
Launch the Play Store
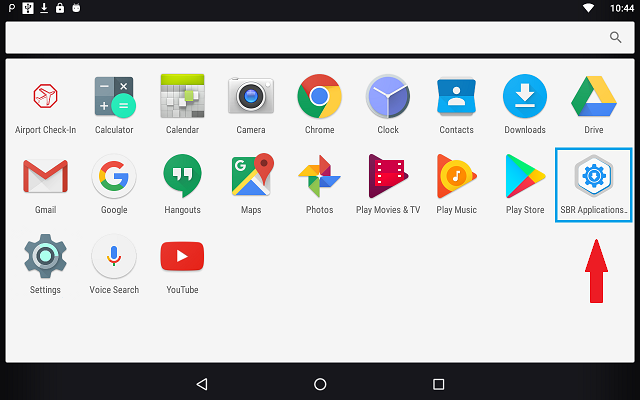coord(525,177)
